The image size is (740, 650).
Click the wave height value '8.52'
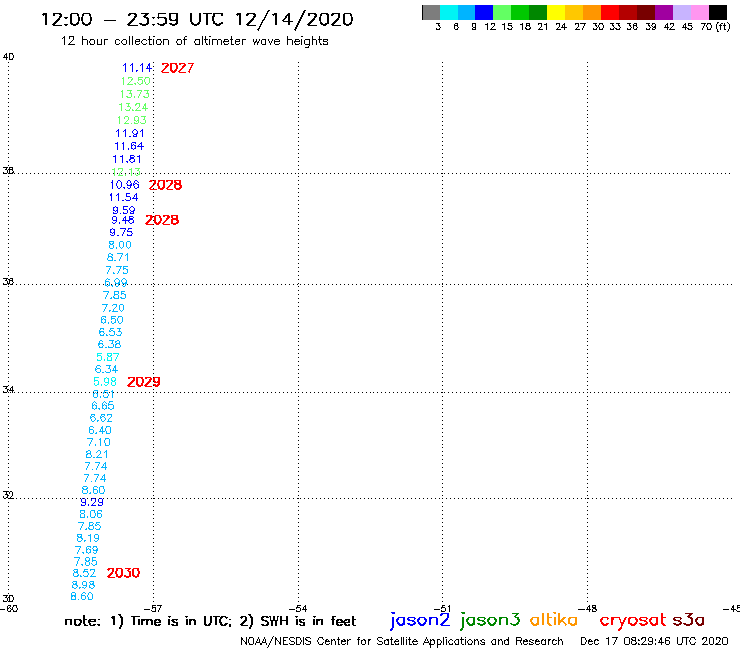pyautogui.click(x=84, y=573)
